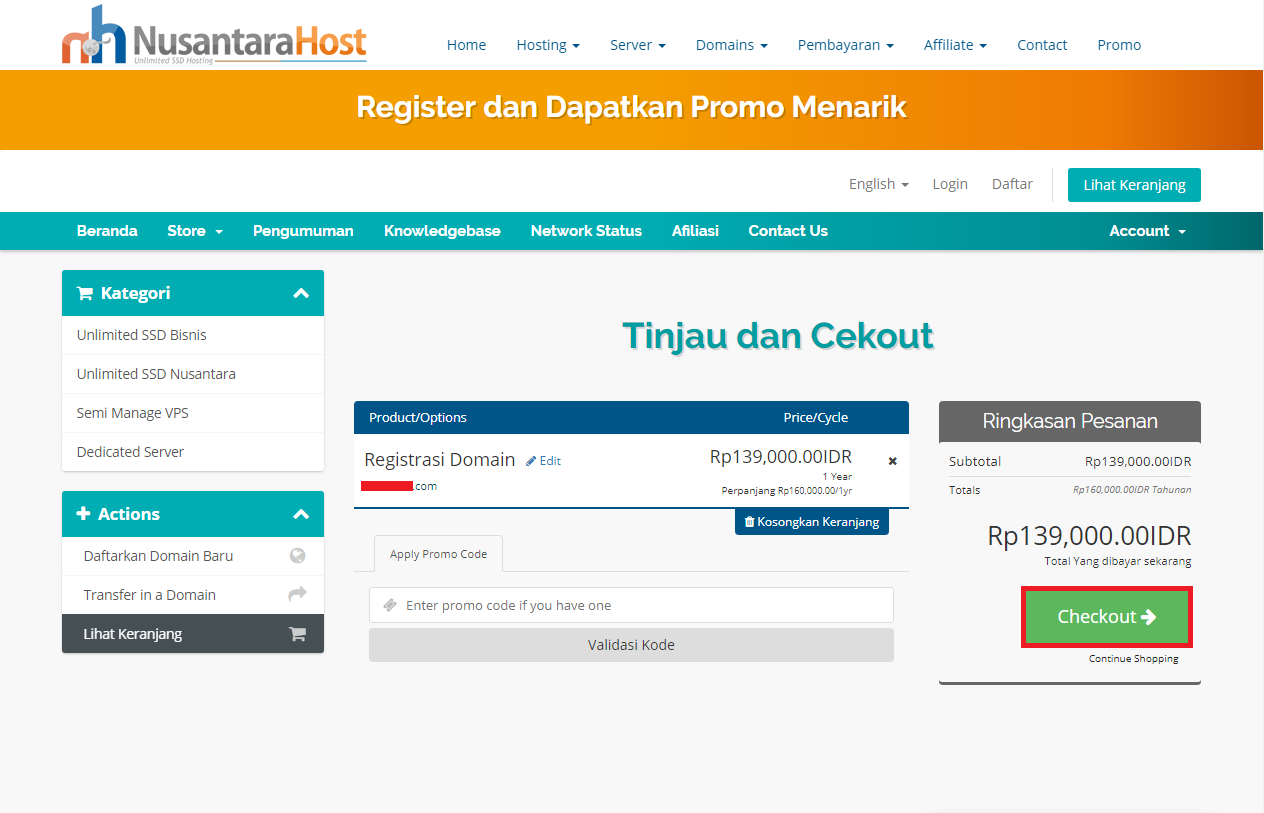Click the Continue Shopping link

[x=1133, y=659]
